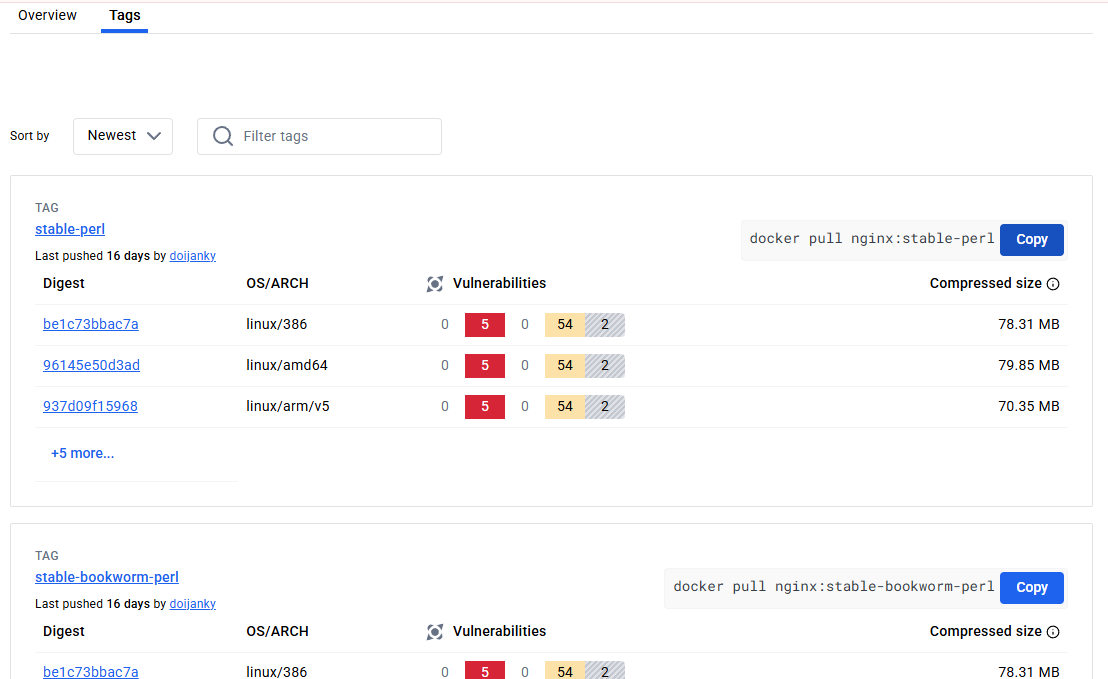Click Compressed size info icon for stable-perl

click(x=1053, y=284)
